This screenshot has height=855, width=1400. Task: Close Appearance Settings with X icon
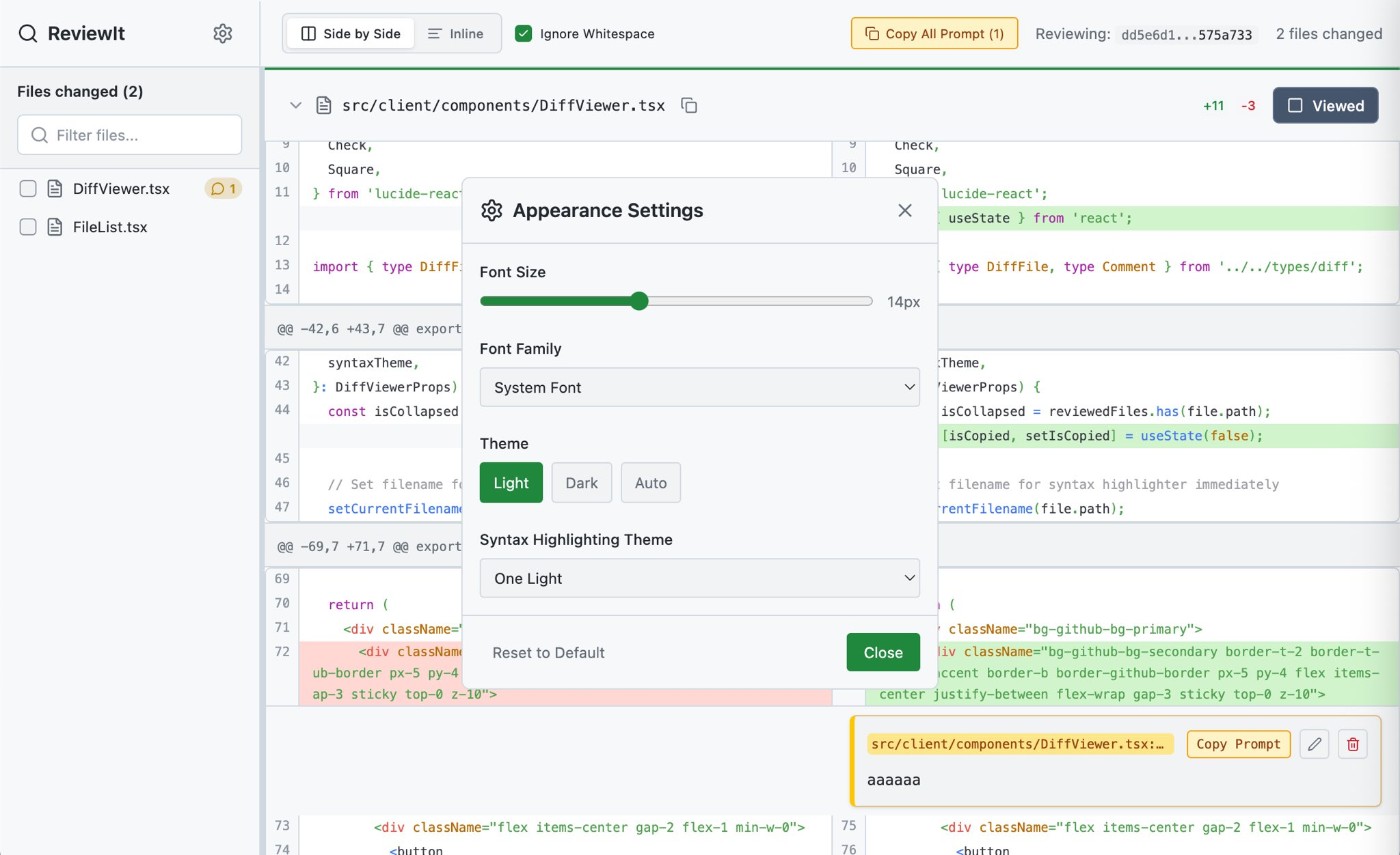[905, 210]
